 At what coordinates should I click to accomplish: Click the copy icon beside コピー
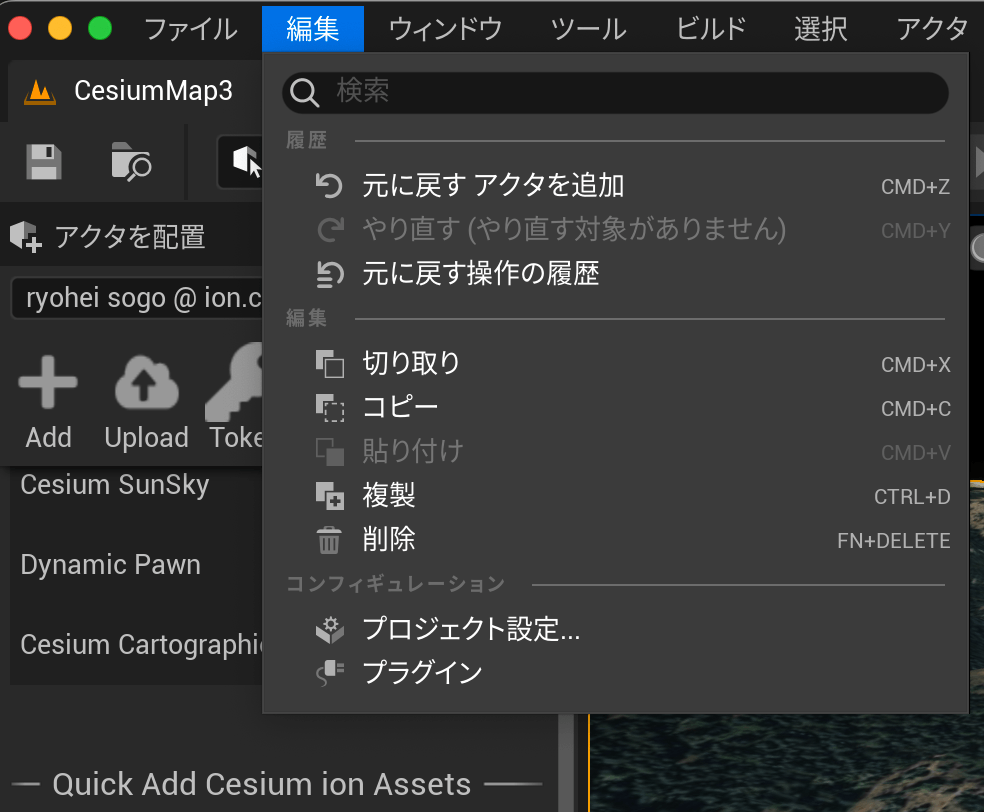coord(329,408)
